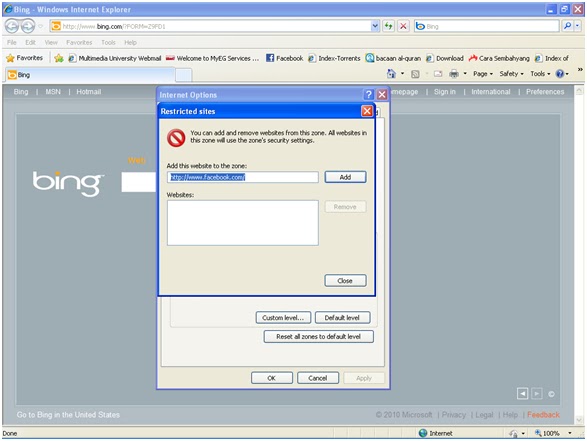Open the Hotmail link on Bing page
Viewport: 587px width, 441px height.
point(89,92)
